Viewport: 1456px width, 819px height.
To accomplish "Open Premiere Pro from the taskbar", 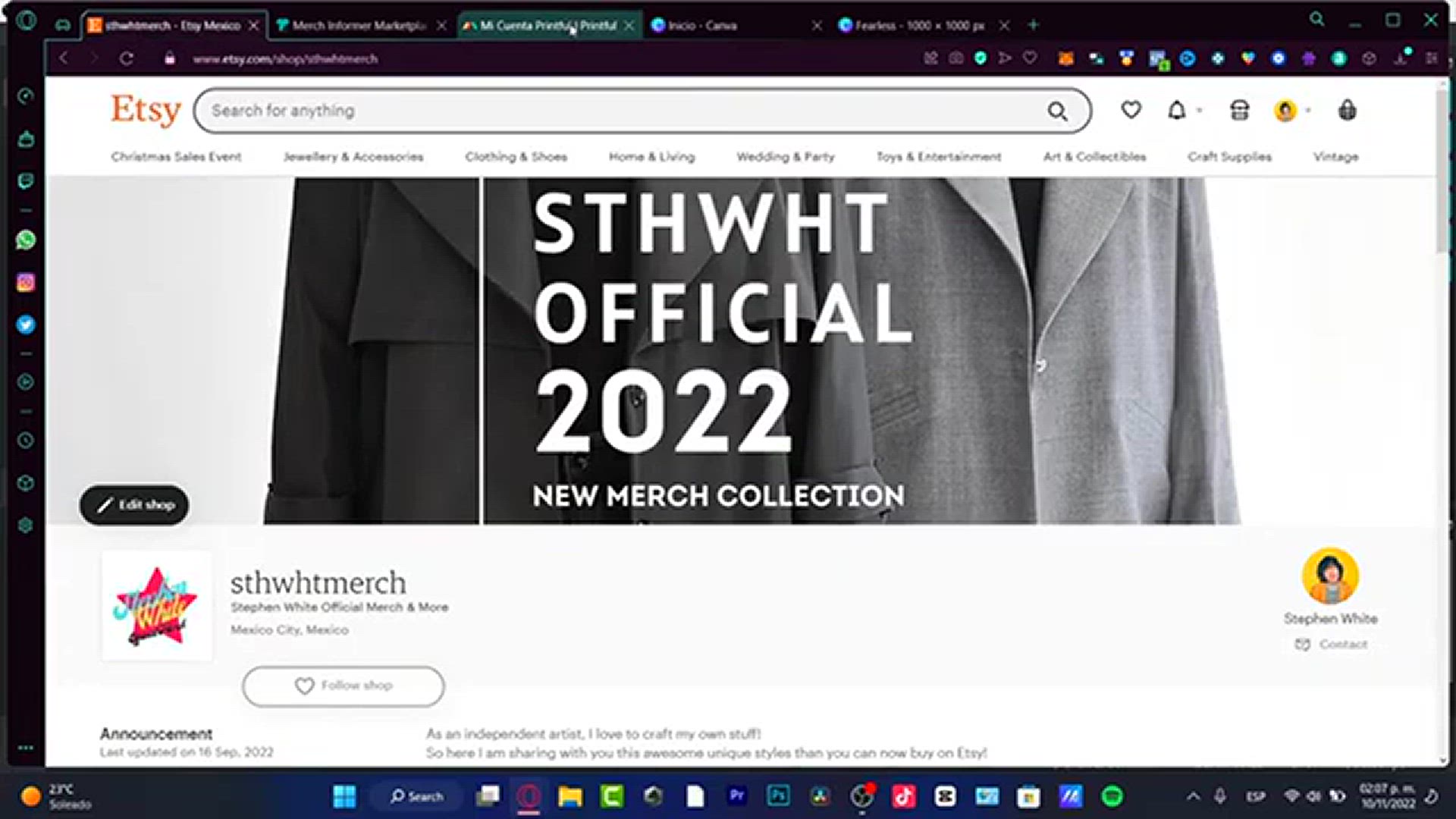I will (736, 796).
